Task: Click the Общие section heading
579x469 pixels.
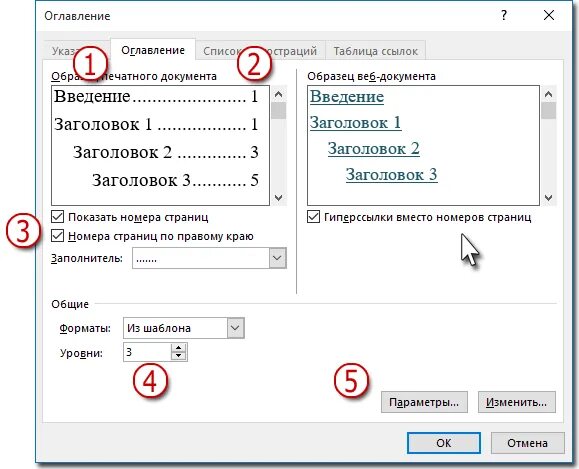Action: [x=70, y=304]
